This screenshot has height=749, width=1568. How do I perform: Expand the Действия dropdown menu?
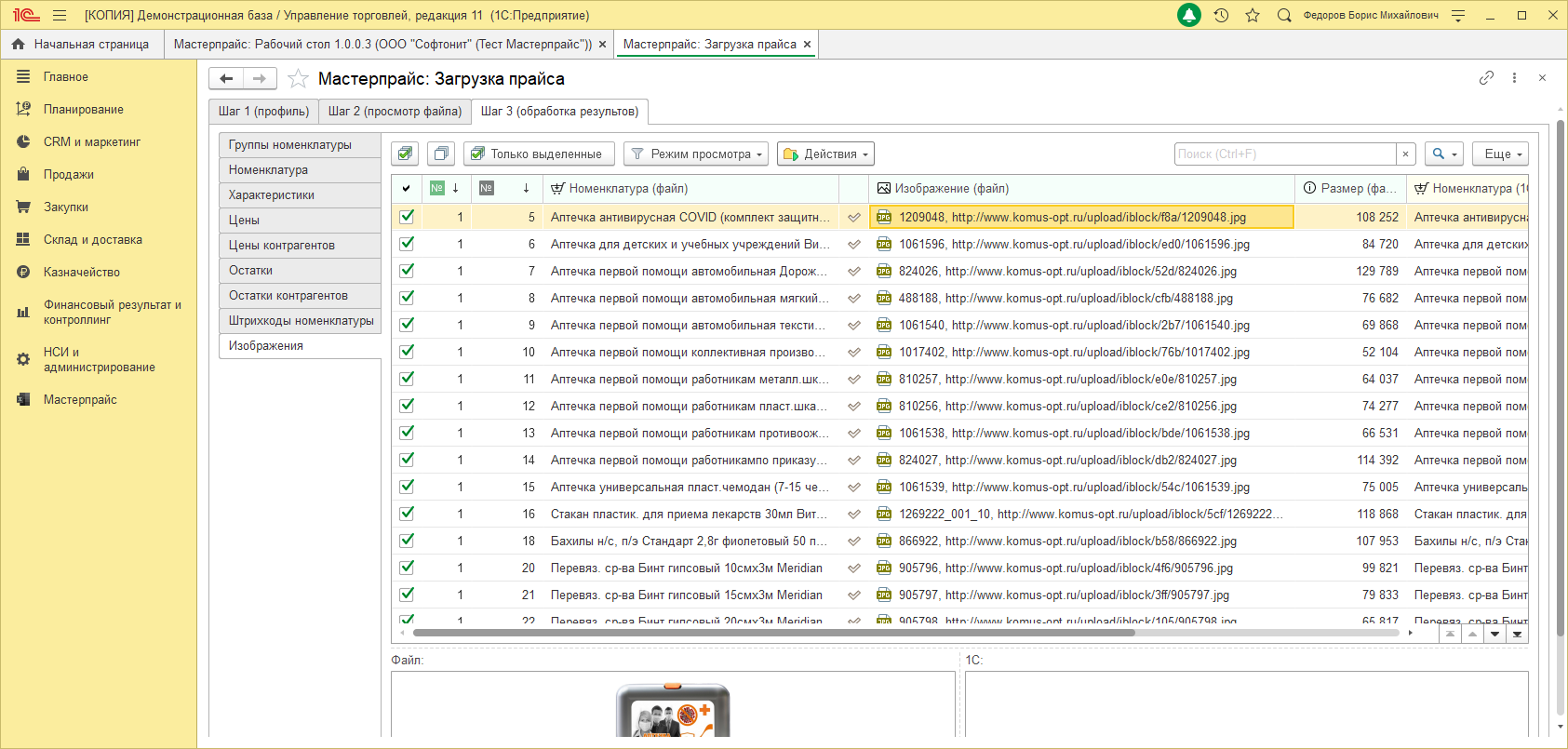pos(827,154)
